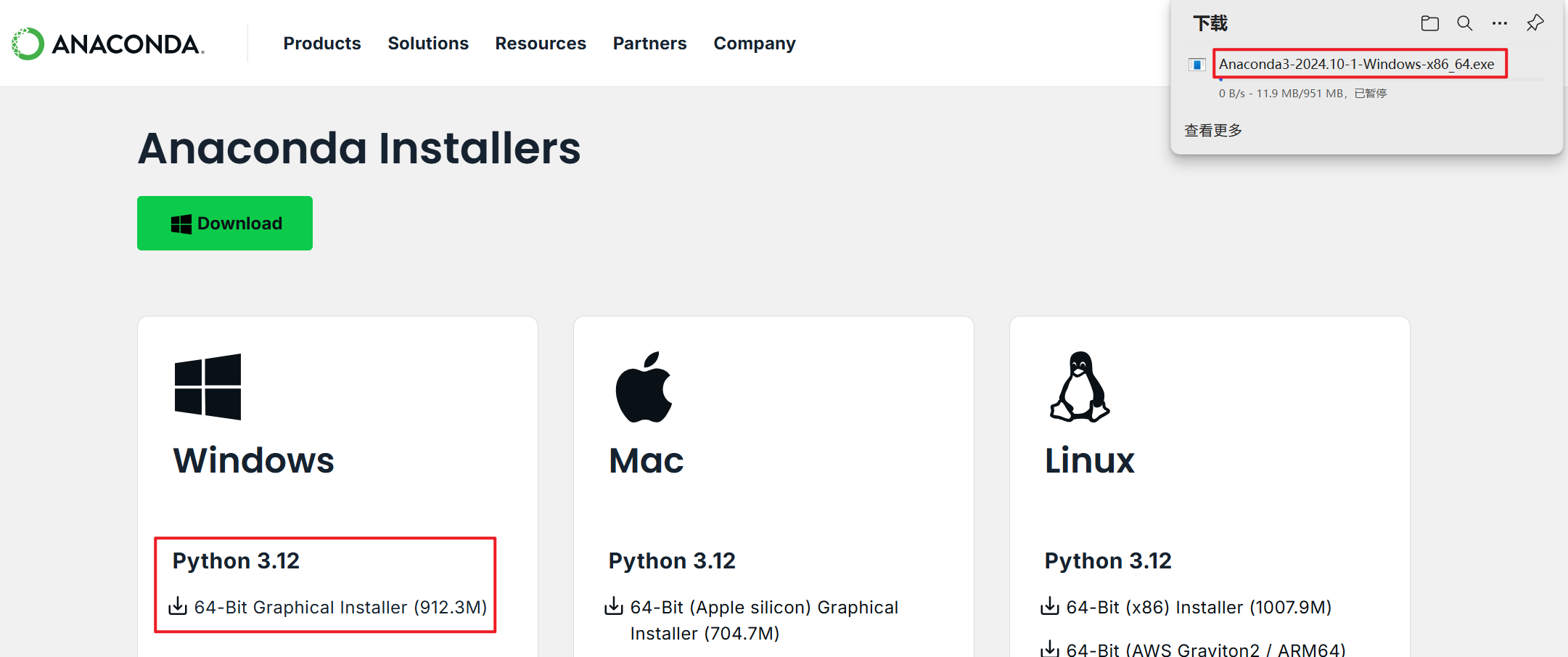Screen dimensions: 1568x657
Task: Click the green Download button
Action: click(225, 223)
